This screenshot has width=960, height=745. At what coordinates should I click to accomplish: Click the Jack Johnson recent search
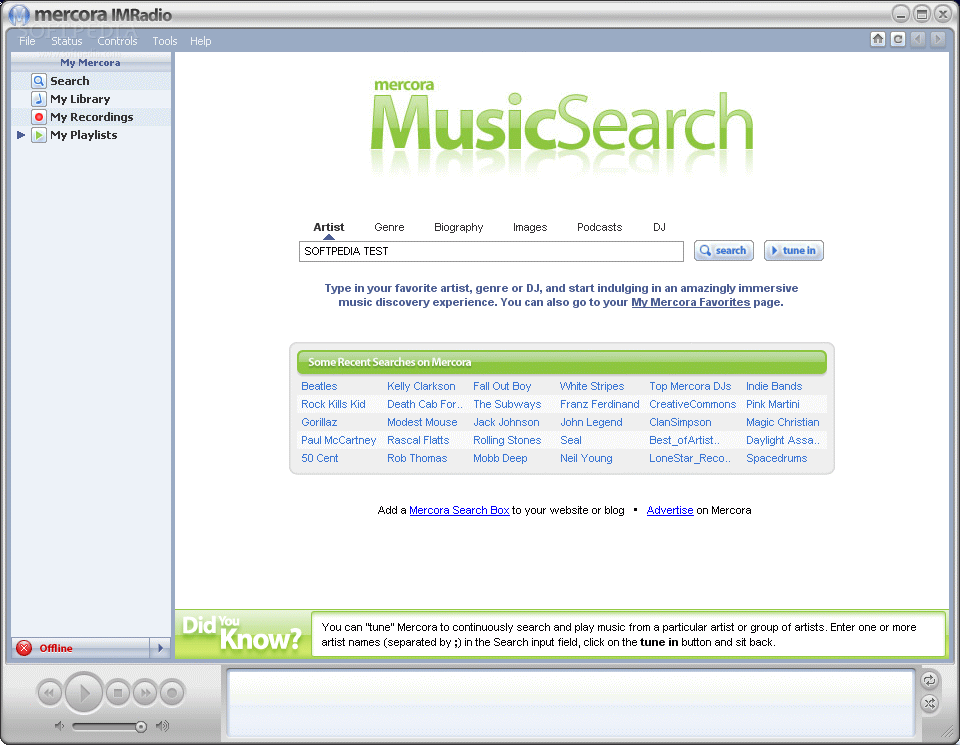(506, 422)
